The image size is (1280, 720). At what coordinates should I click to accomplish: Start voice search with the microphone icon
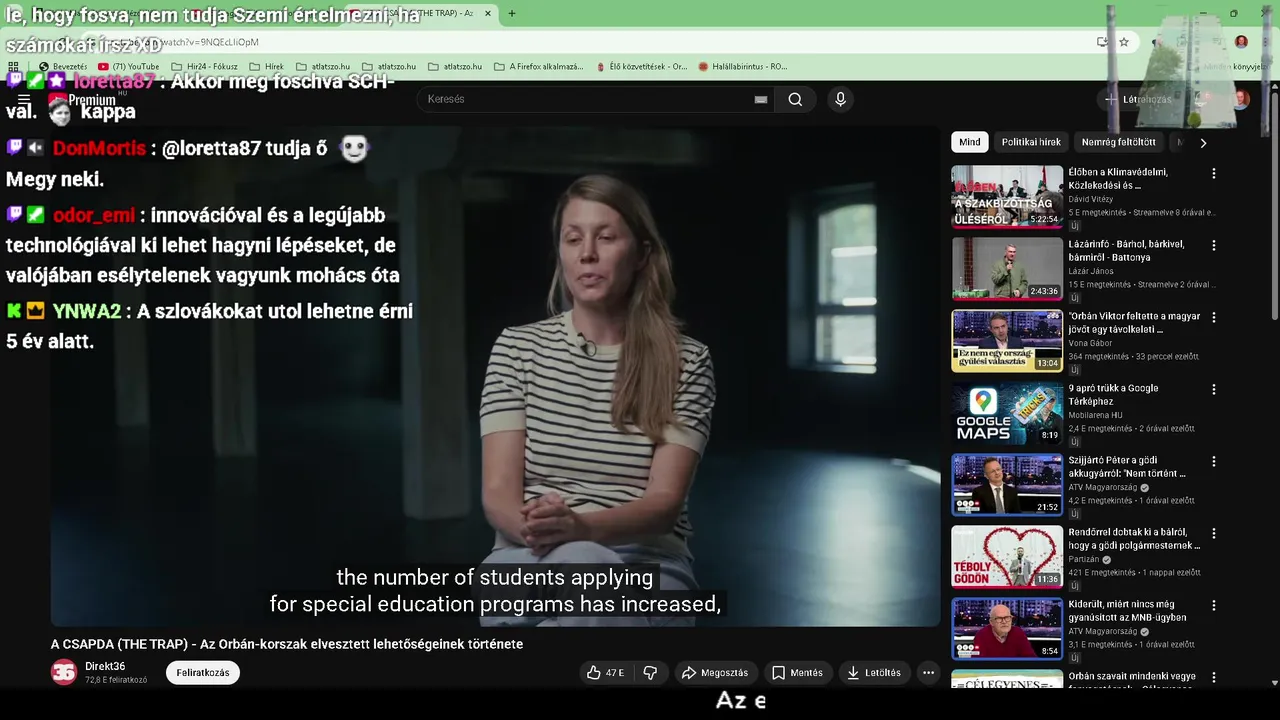pyautogui.click(x=840, y=99)
